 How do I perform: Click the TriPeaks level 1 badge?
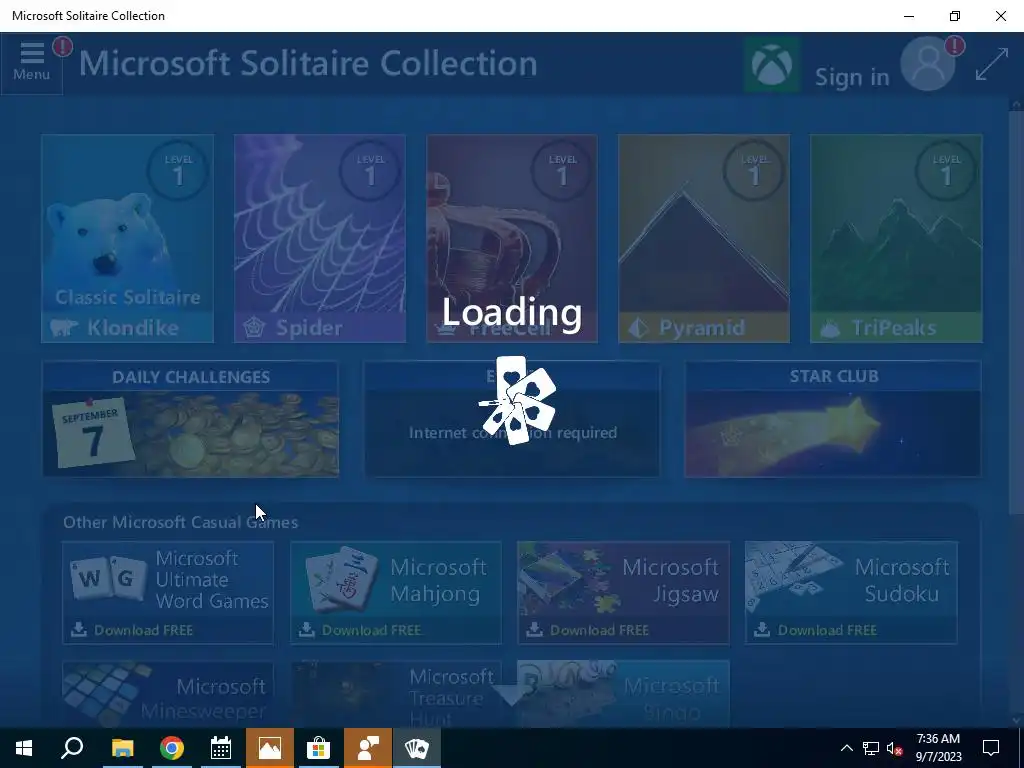pyautogui.click(x=946, y=170)
